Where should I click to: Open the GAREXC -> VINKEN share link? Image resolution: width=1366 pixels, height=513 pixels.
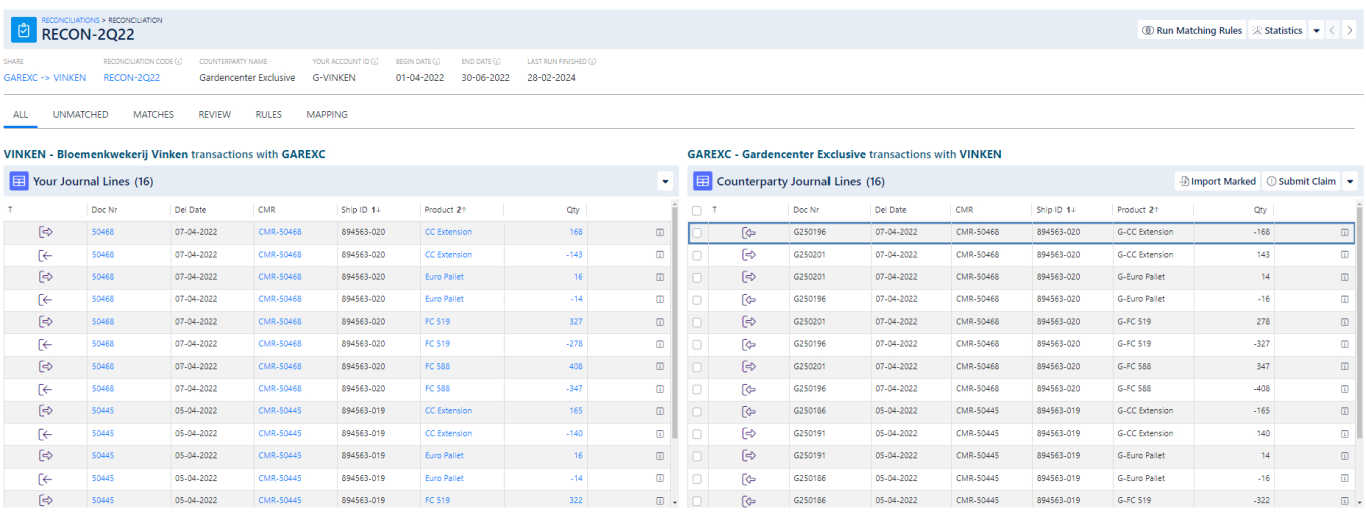(x=45, y=77)
